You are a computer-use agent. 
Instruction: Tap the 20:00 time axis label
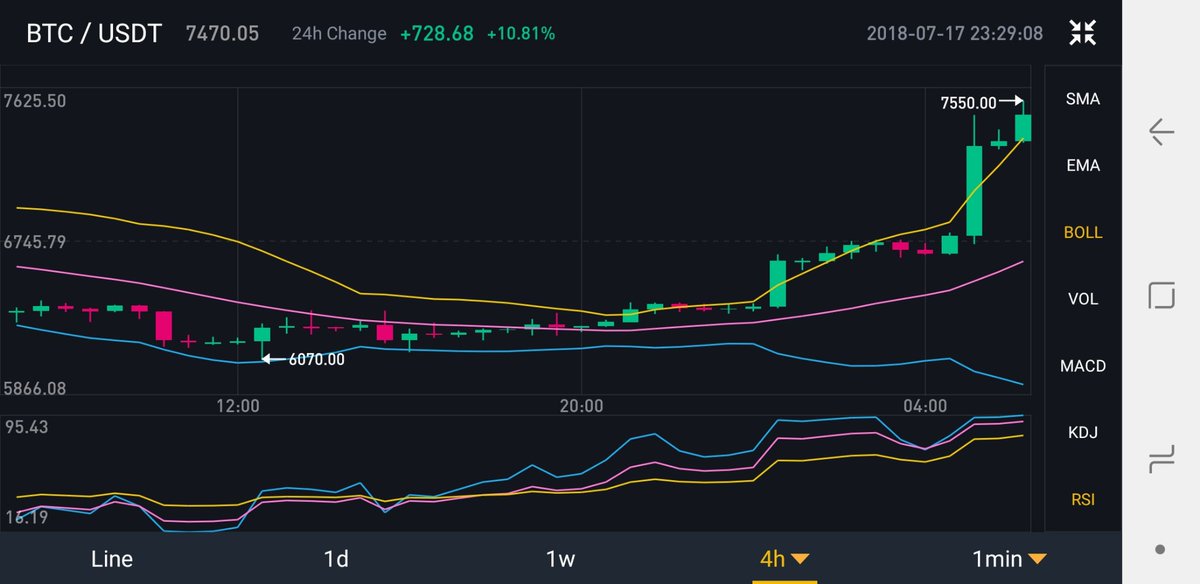[x=581, y=406]
